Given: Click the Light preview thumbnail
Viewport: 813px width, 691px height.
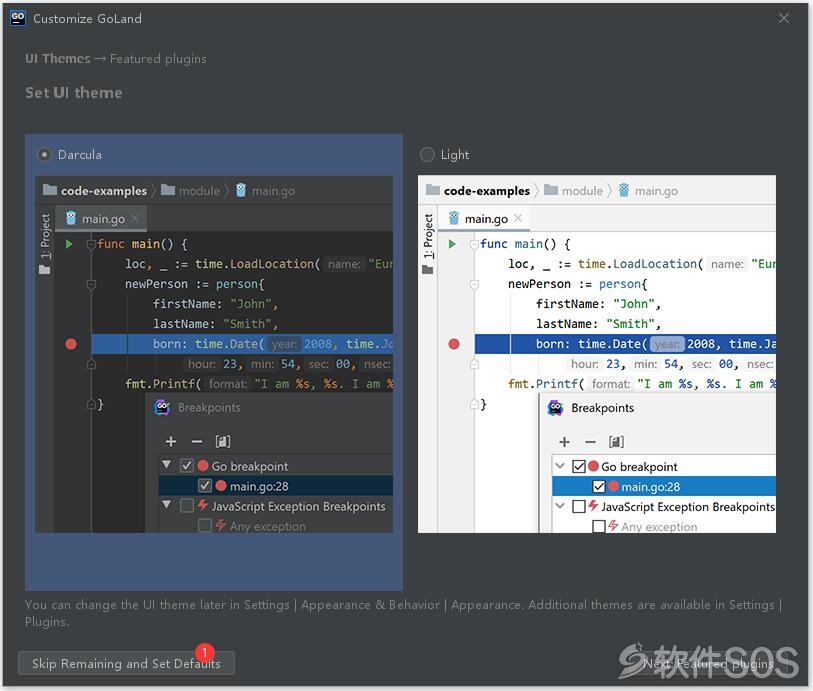Looking at the screenshot, I should [x=597, y=354].
